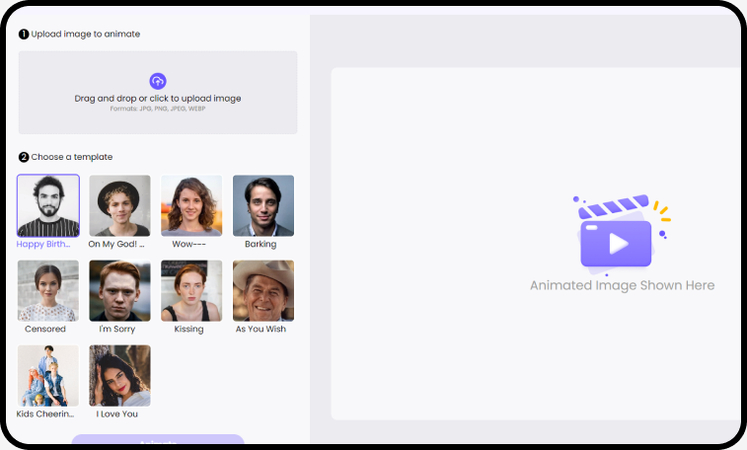The image size is (747, 450).
Task: Click the video clapperboard placeholder icon
Action: [617, 235]
